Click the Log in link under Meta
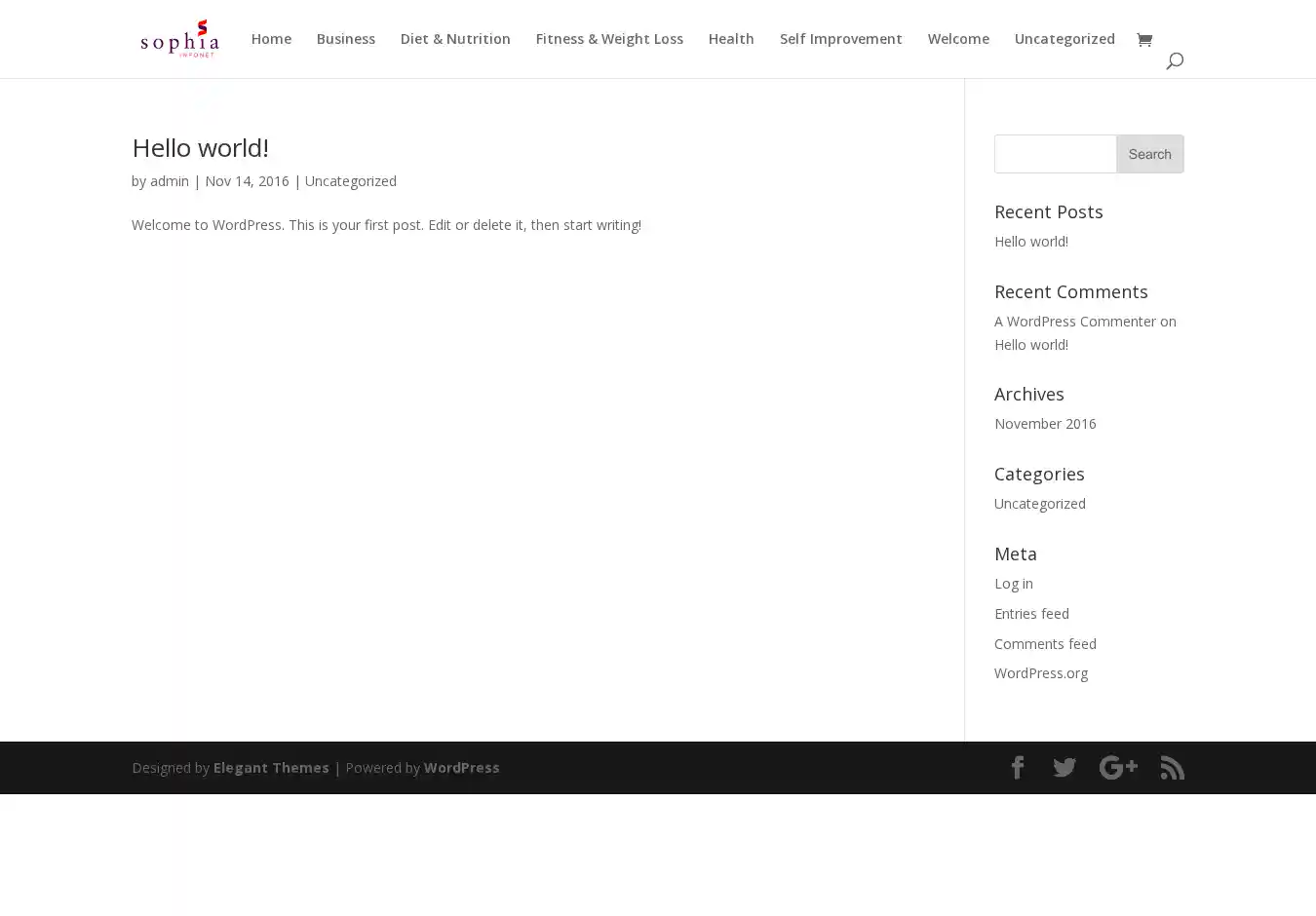 pyautogui.click(x=1013, y=584)
